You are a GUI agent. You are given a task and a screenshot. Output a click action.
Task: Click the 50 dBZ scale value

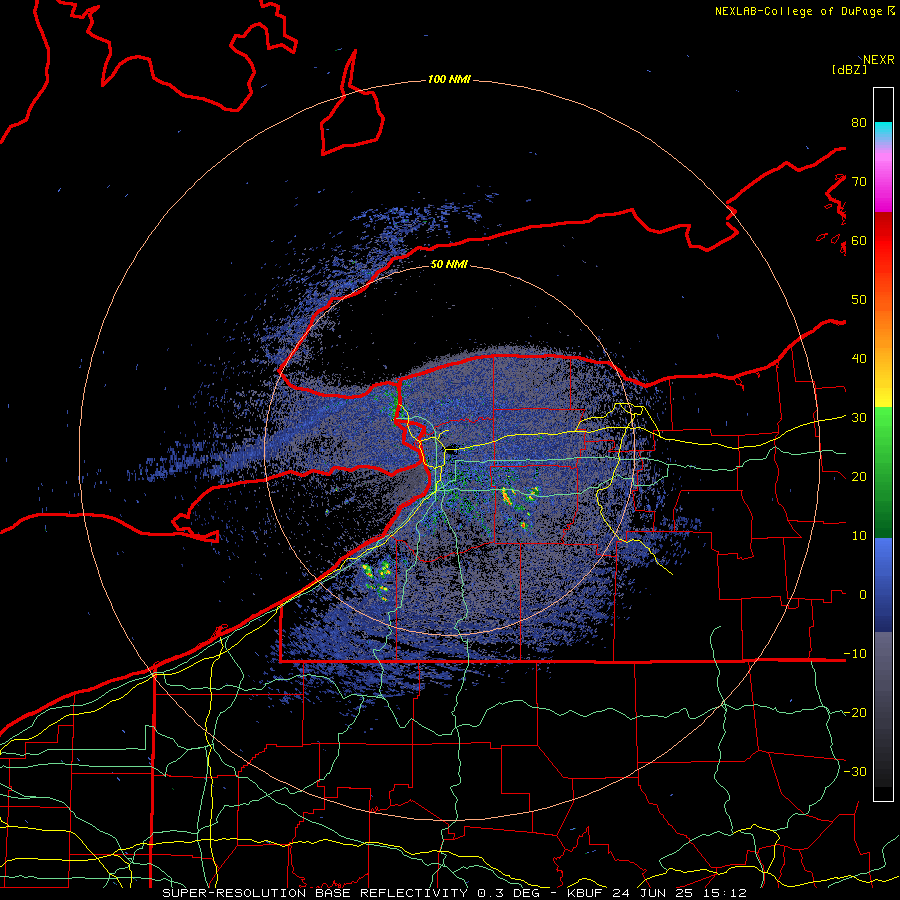coord(859,300)
